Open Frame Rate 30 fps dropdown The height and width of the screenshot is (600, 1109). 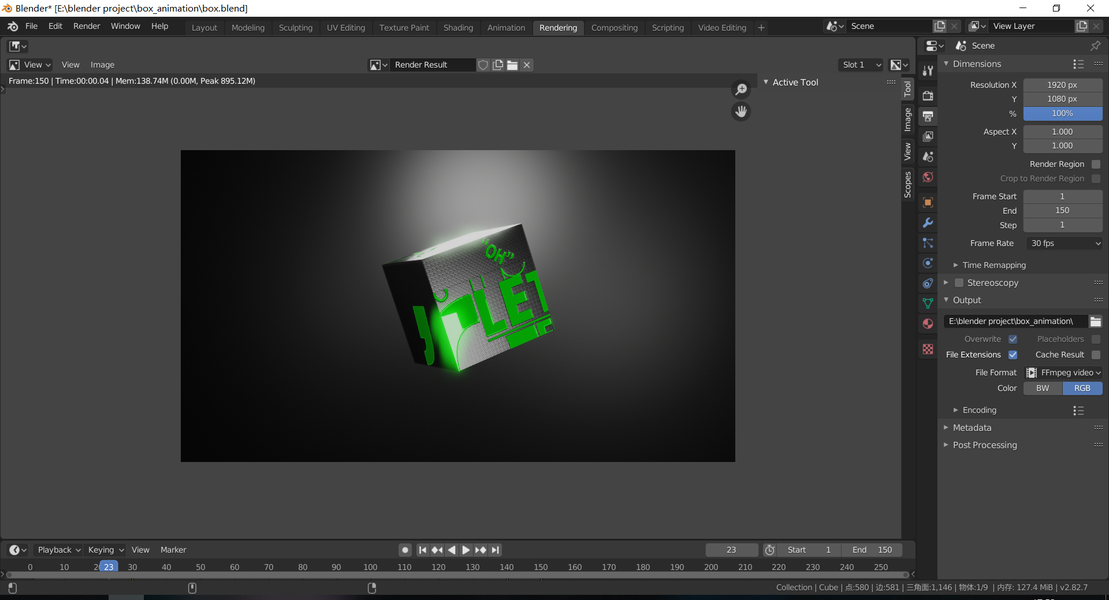[x=1064, y=243]
